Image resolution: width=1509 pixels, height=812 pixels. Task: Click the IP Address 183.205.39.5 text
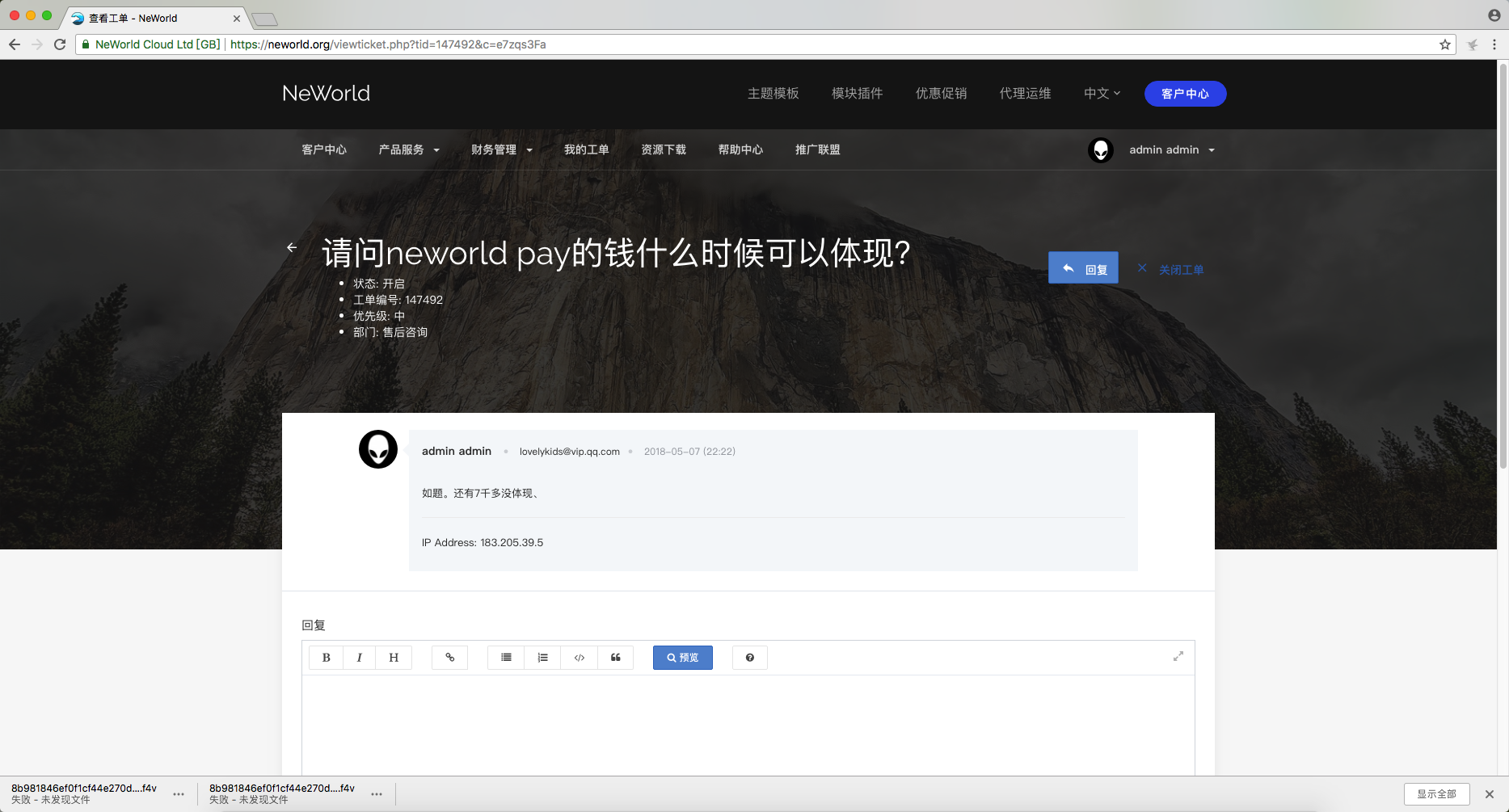click(x=483, y=543)
